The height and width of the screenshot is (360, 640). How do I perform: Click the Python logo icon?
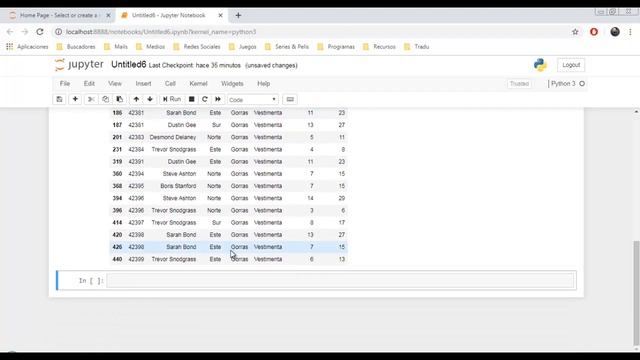(540, 65)
